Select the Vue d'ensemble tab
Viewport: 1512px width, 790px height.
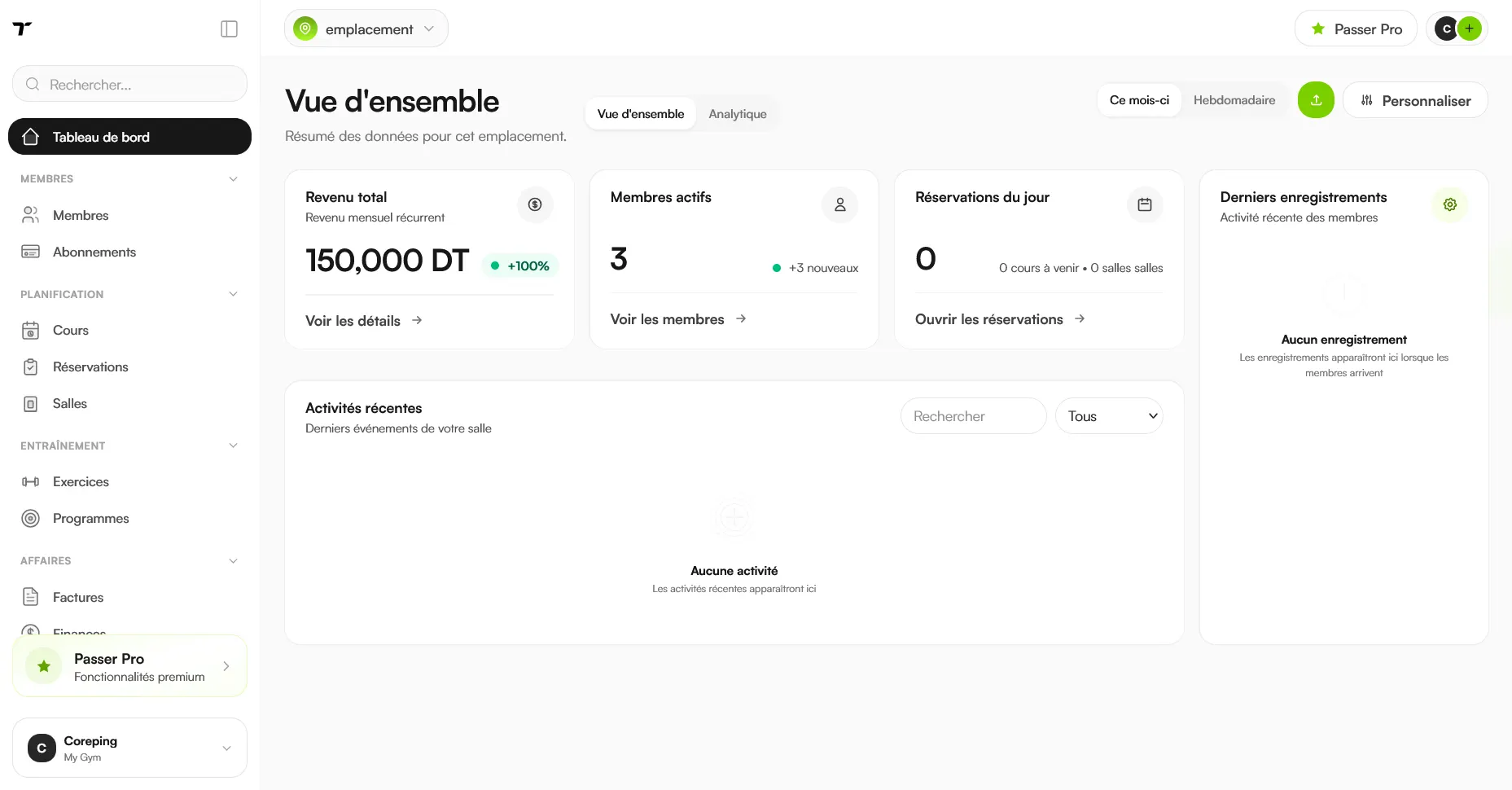tap(641, 114)
